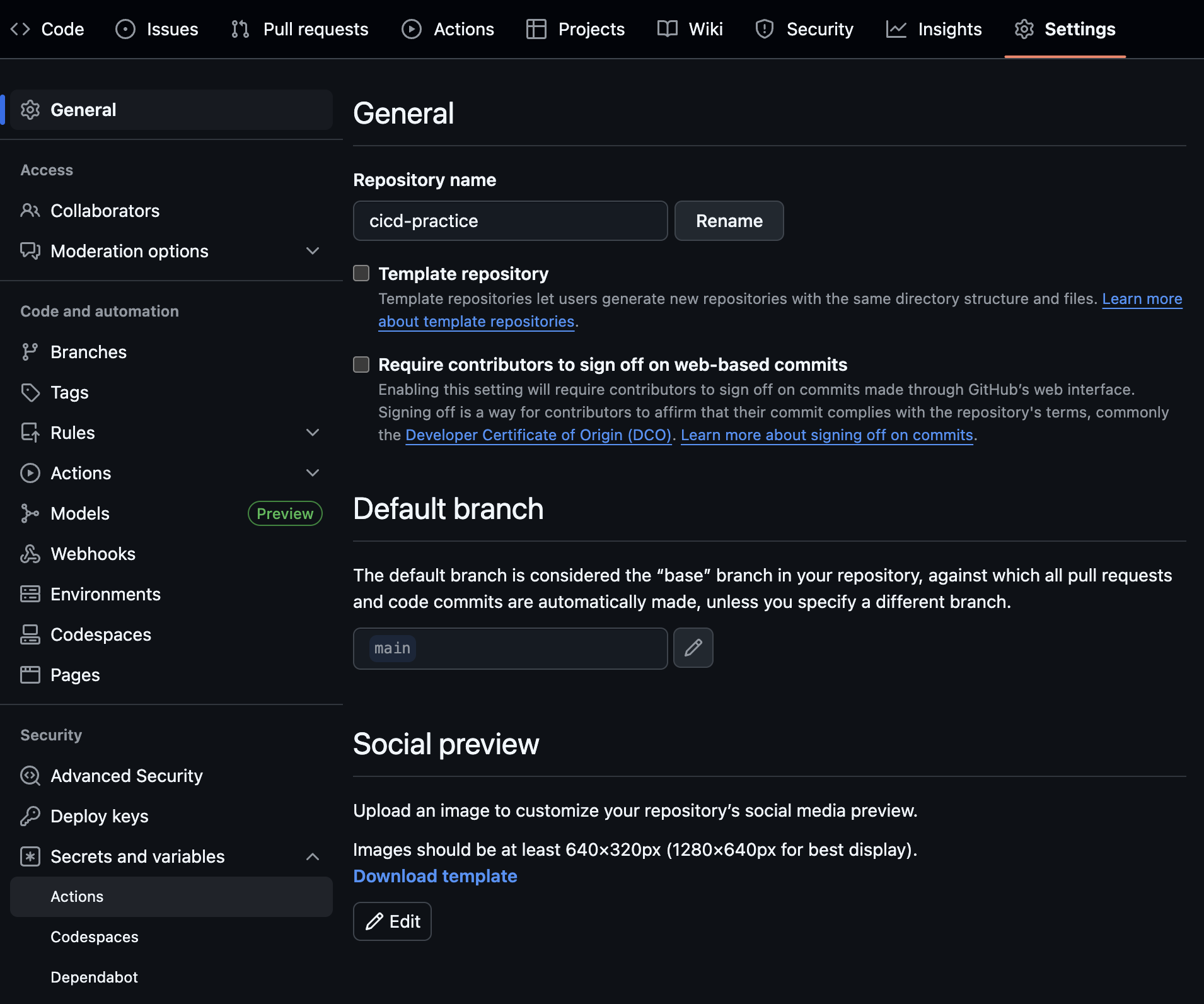Click the Preview badge beside Models
Screen dimensions: 1204x1004
point(285,513)
